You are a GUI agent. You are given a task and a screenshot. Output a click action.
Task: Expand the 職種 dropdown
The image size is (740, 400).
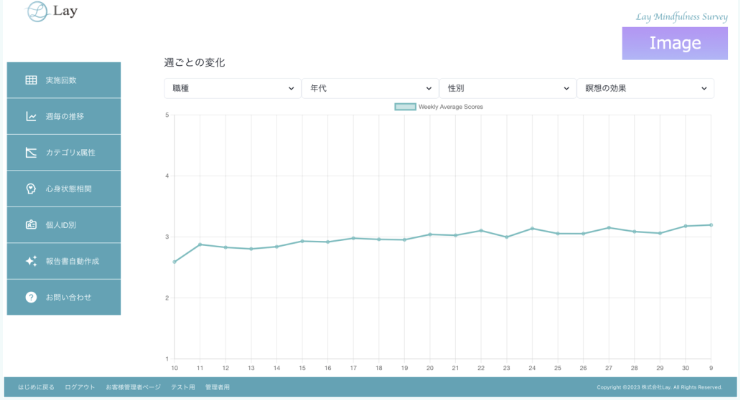[x=233, y=88]
